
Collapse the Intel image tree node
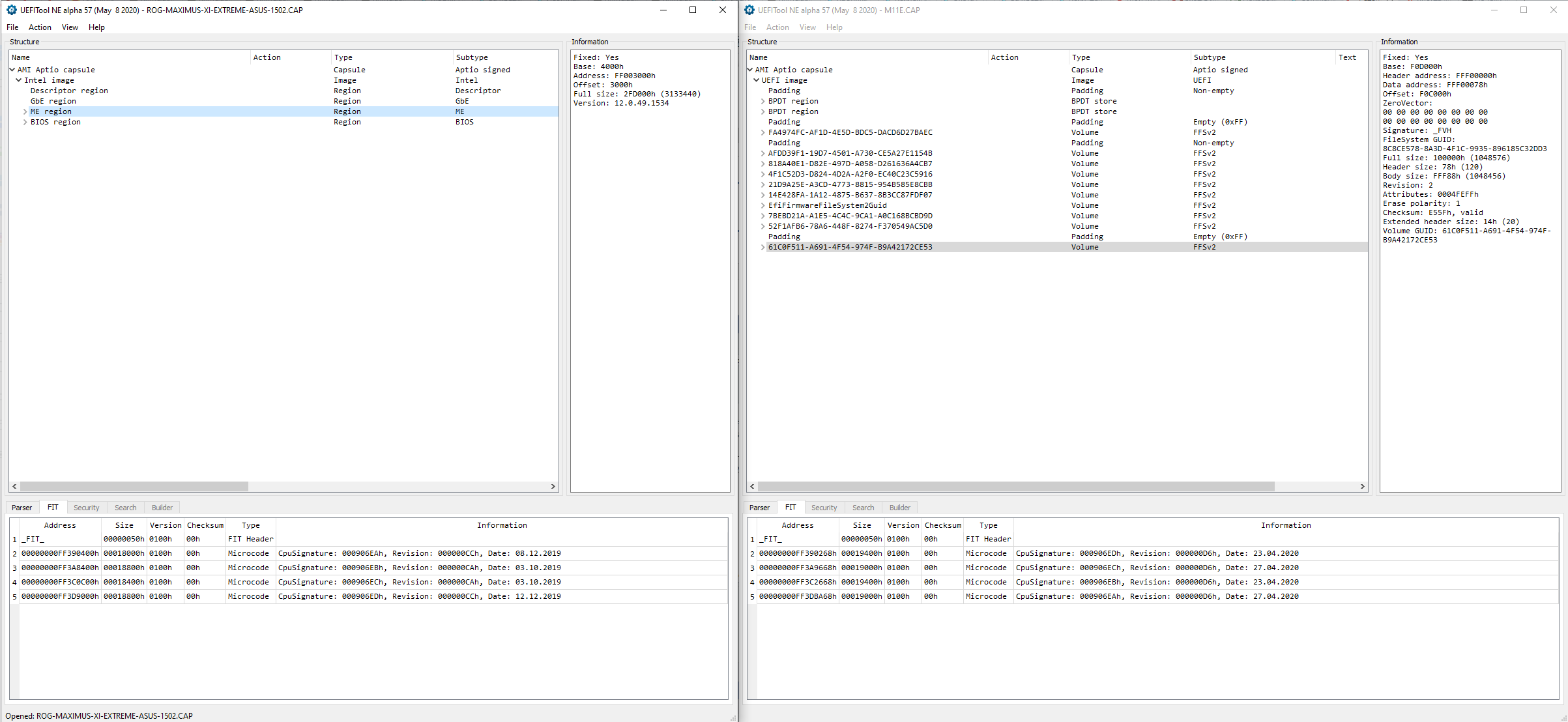18,80
